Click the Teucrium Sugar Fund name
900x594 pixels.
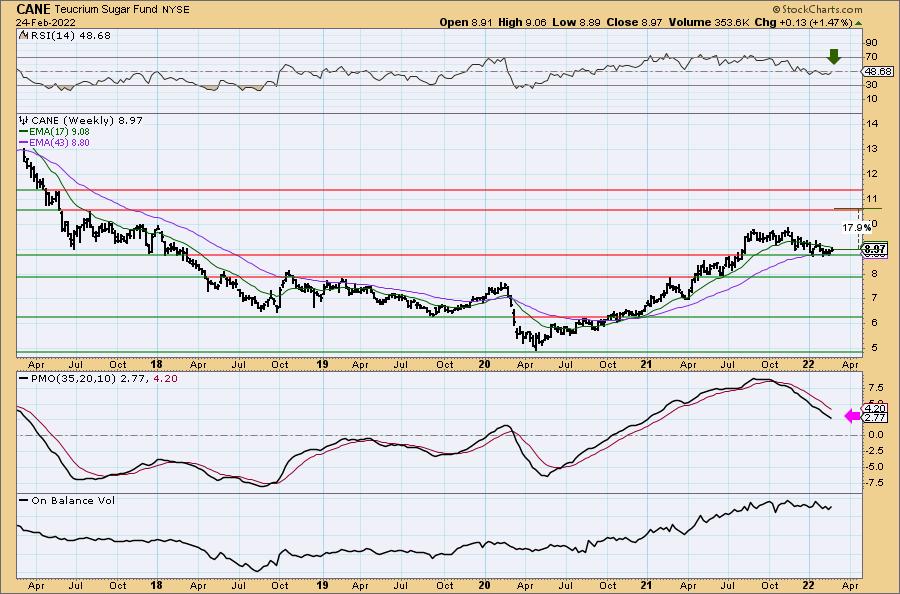[x=107, y=10]
